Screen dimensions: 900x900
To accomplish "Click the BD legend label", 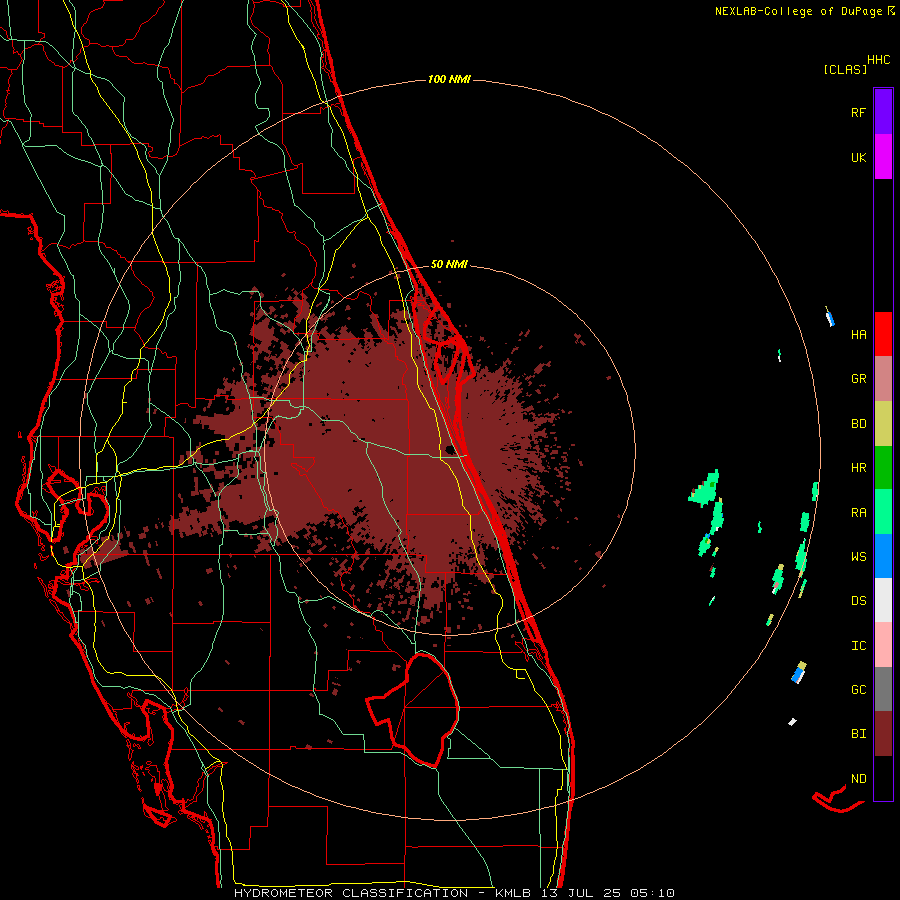I will tap(858, 424).
